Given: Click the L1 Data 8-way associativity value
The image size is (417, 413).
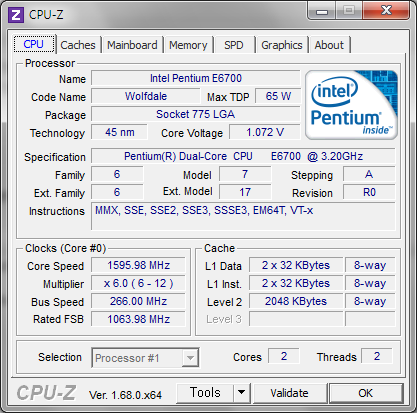Looking at the screenshot, I should pos(370,265).
